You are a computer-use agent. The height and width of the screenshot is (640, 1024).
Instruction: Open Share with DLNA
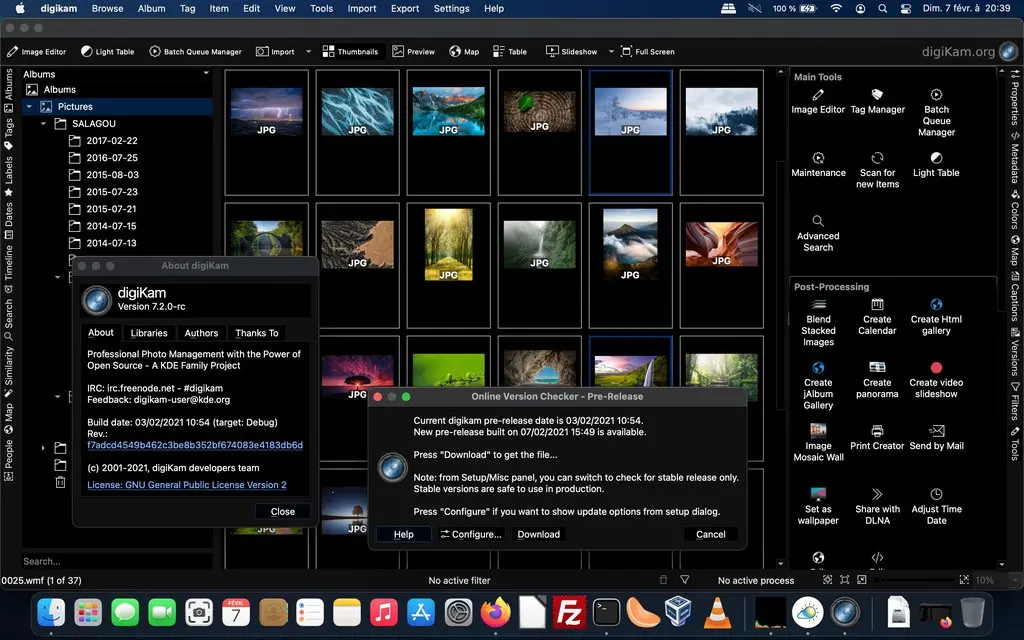pos(877,508)
